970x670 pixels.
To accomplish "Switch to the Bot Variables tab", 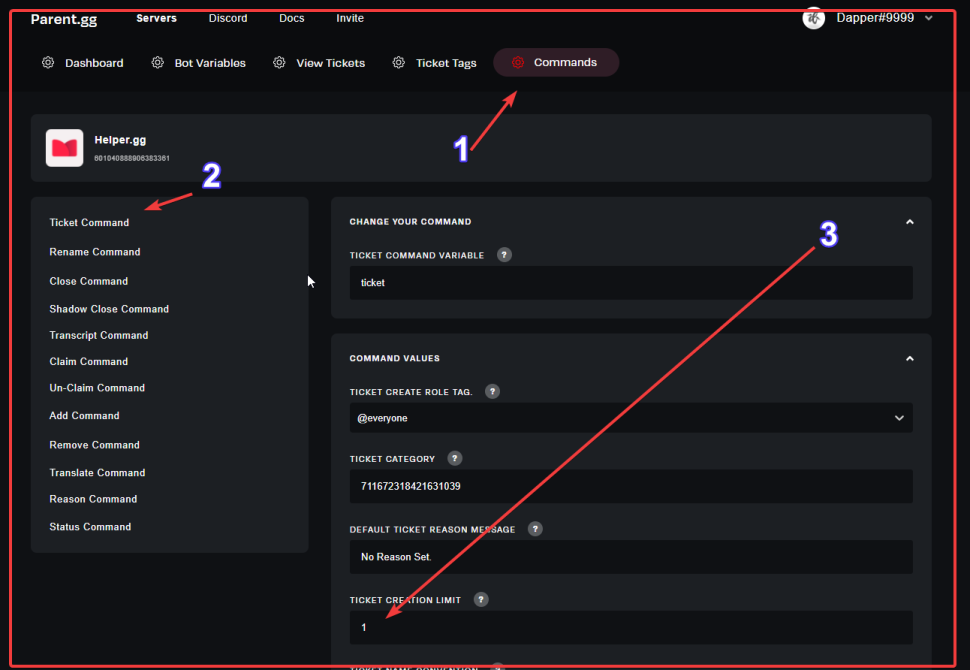I will [x=199, y=62].
